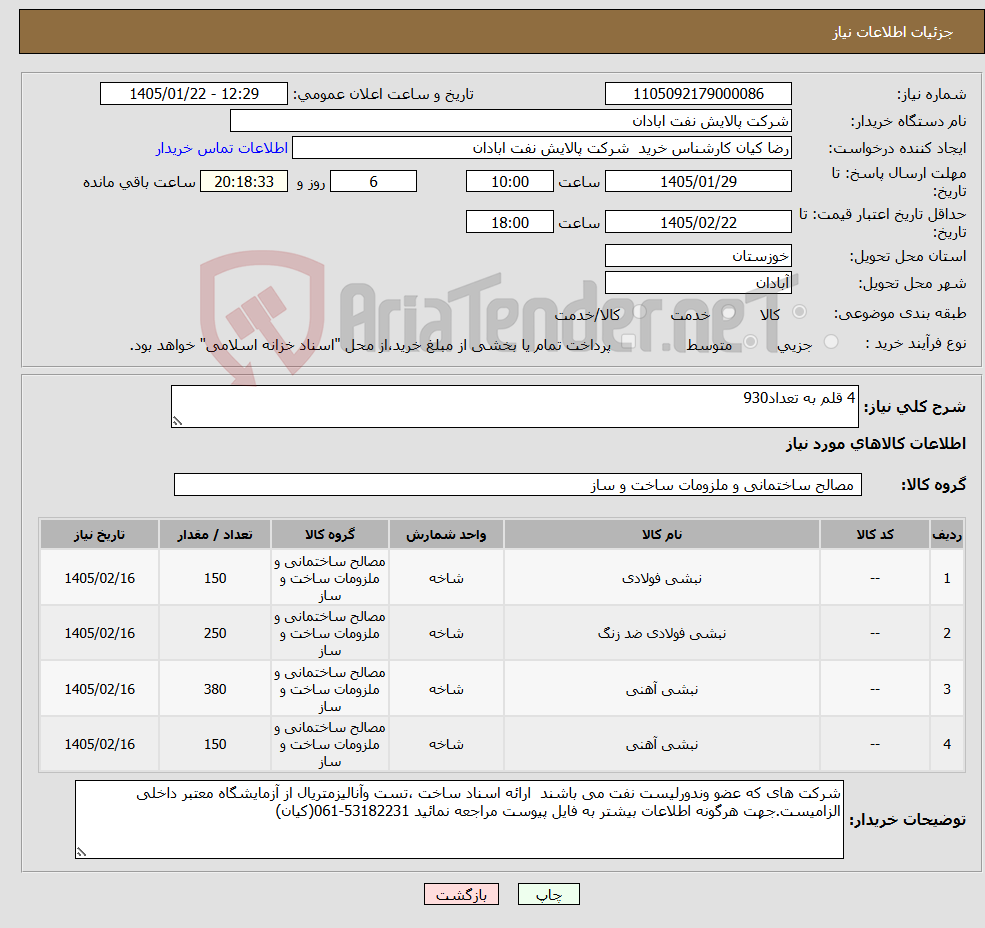The width and height of the screenshot is (985, 928).
Task: Click the ردیف column header
Action: (947, 534)
